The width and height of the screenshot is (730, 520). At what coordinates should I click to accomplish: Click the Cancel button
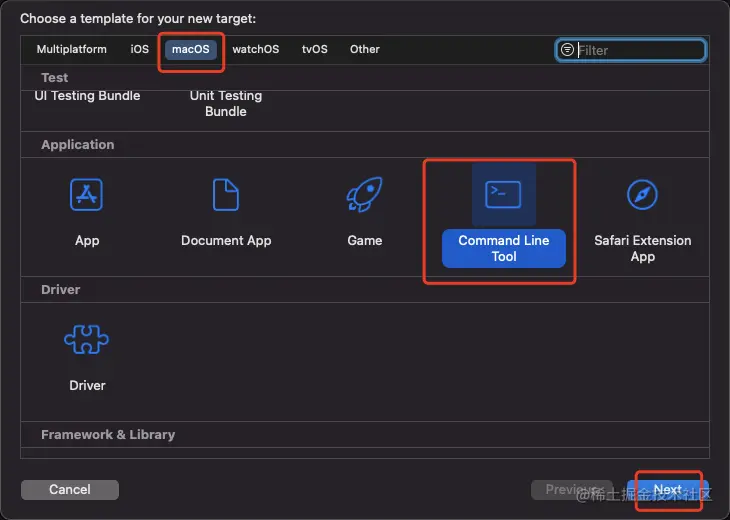click(x=70, y=490)
